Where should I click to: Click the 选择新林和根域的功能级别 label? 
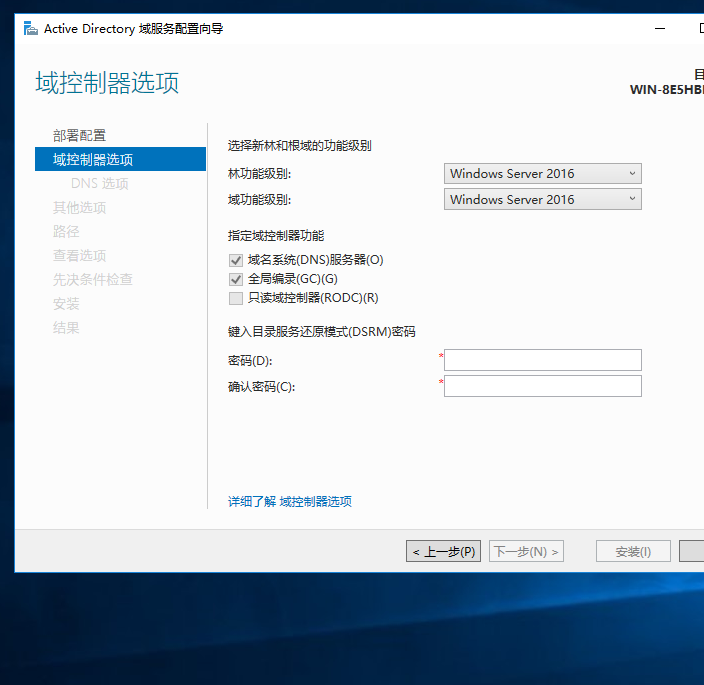coord(299,146)
